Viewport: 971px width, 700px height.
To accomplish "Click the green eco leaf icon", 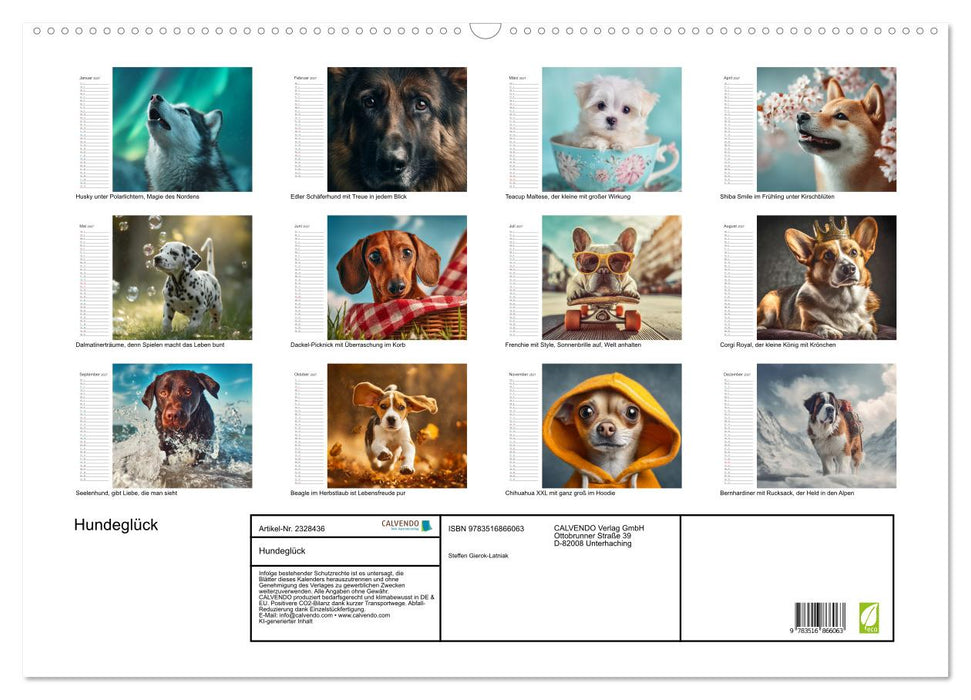I will pyautogui.click(x=868, y=618).
